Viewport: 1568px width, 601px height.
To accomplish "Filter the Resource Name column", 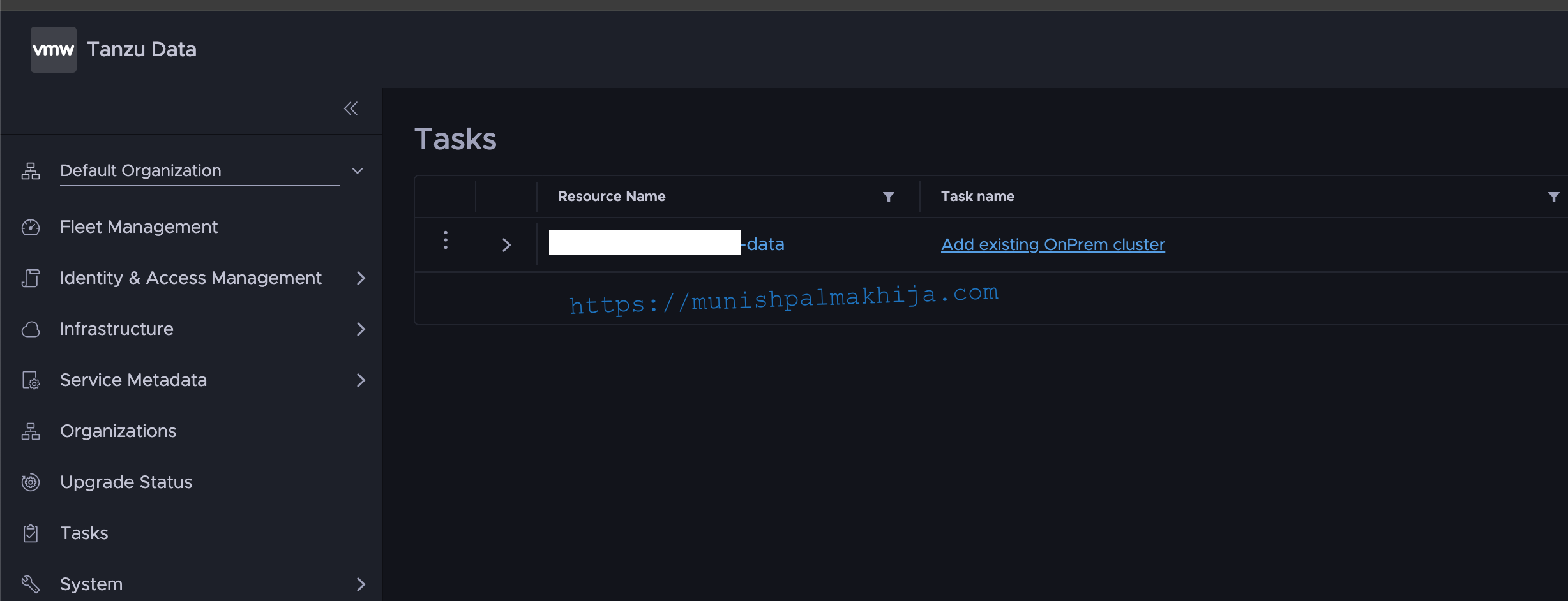I will [x=888, y=197].
